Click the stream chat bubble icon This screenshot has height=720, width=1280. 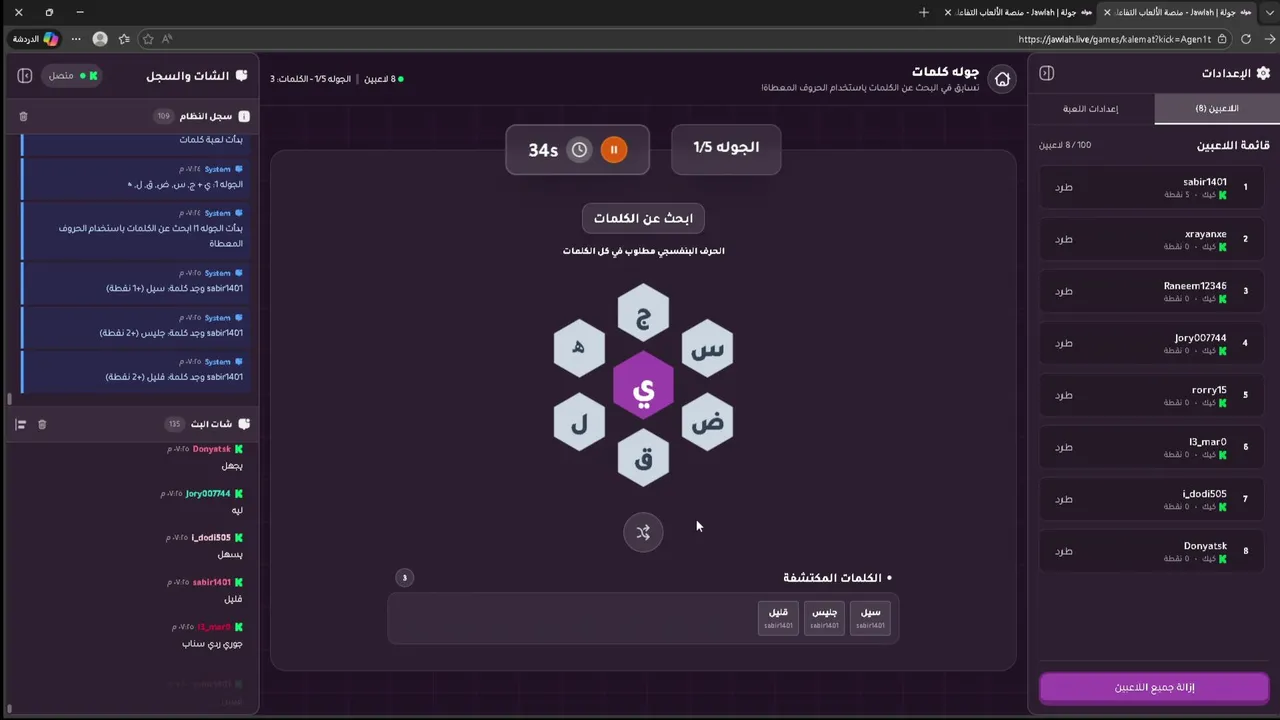pos(244,424)
